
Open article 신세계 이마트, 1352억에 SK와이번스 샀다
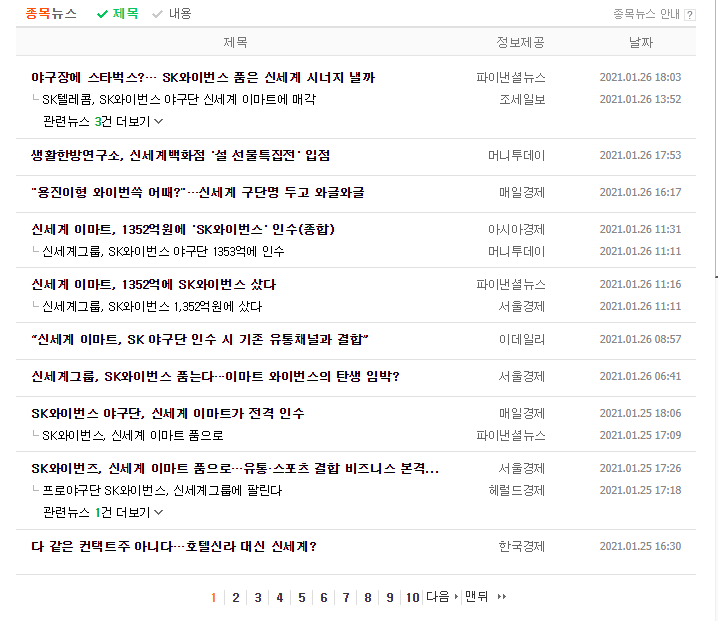click(153, 285)
